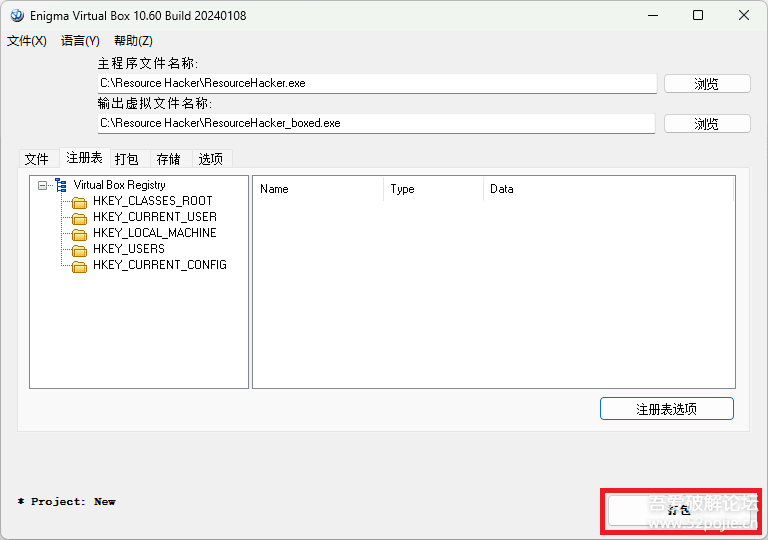Select HKEY_LOCAL_MACHINE text in tree
Screen dimensions: 768x540
[155, 233]
